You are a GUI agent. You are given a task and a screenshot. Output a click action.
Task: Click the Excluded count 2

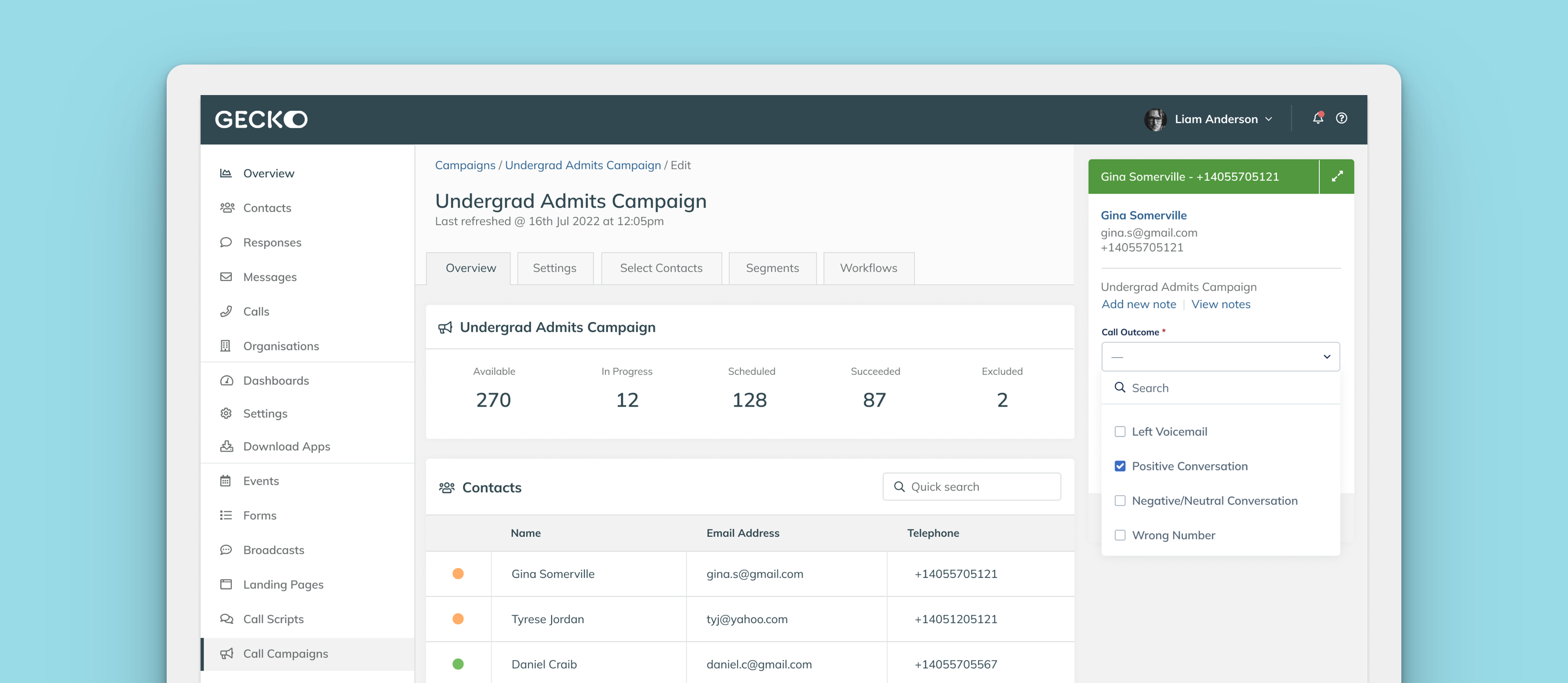[x=1002, y=400]
